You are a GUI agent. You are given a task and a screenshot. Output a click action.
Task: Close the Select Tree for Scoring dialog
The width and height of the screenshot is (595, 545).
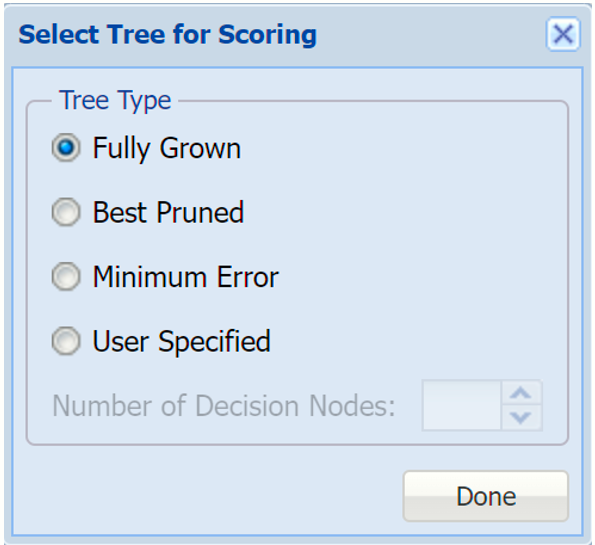pos(563,34)
